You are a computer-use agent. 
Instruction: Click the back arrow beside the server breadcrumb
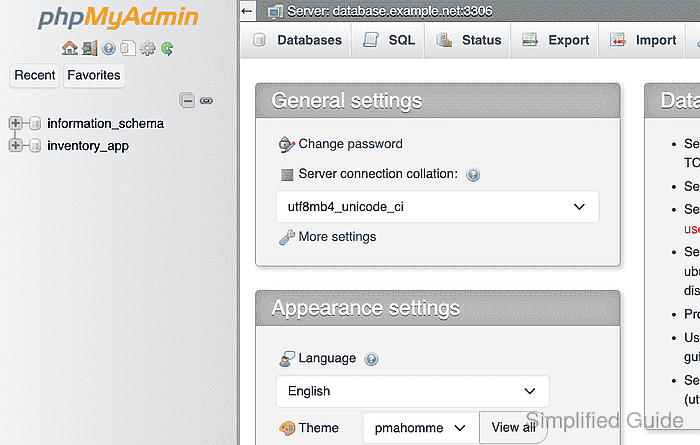tap(247, 11)
